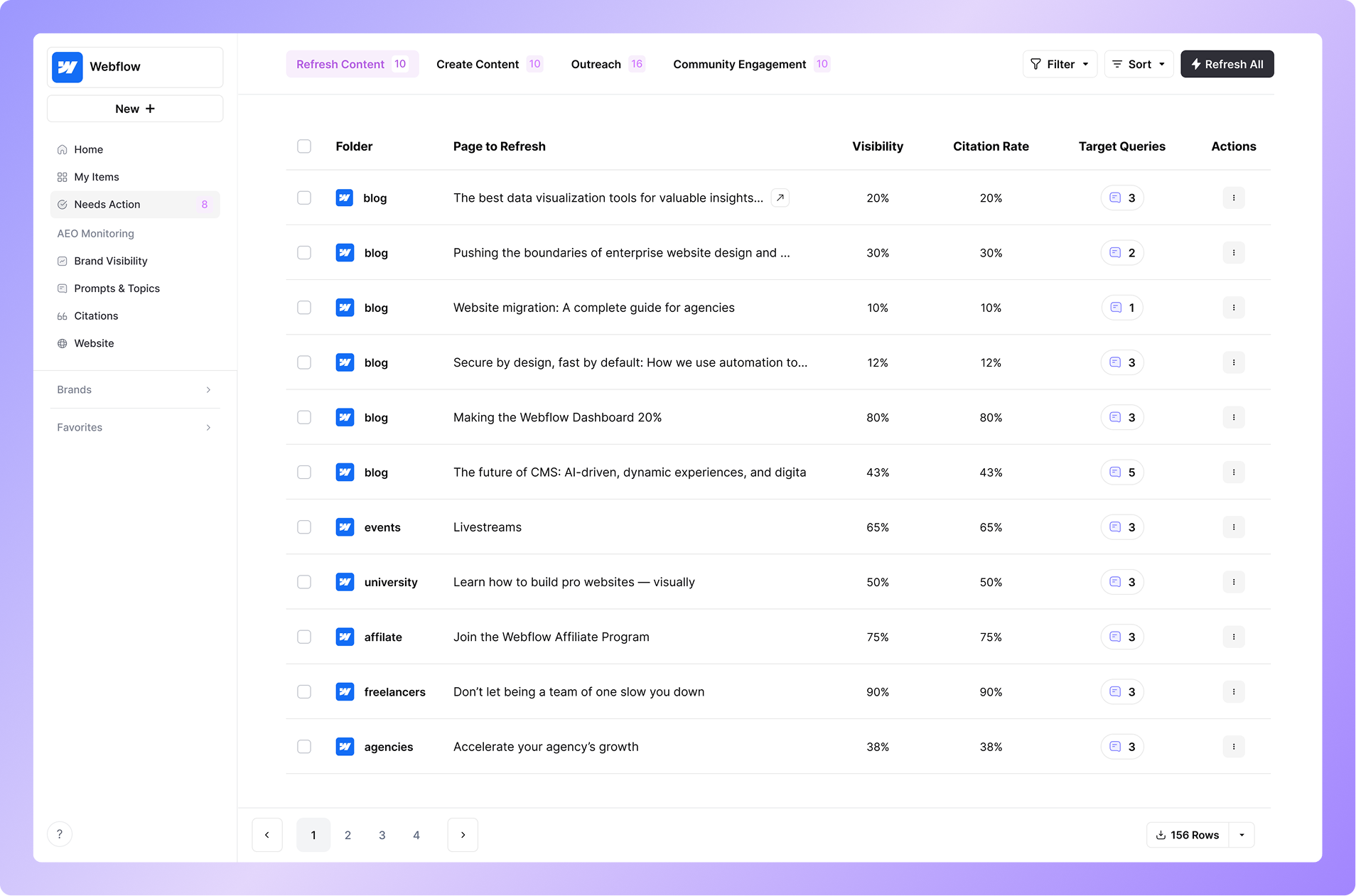Click Webflow folder icon in freelancers row

tap(345, 692)
